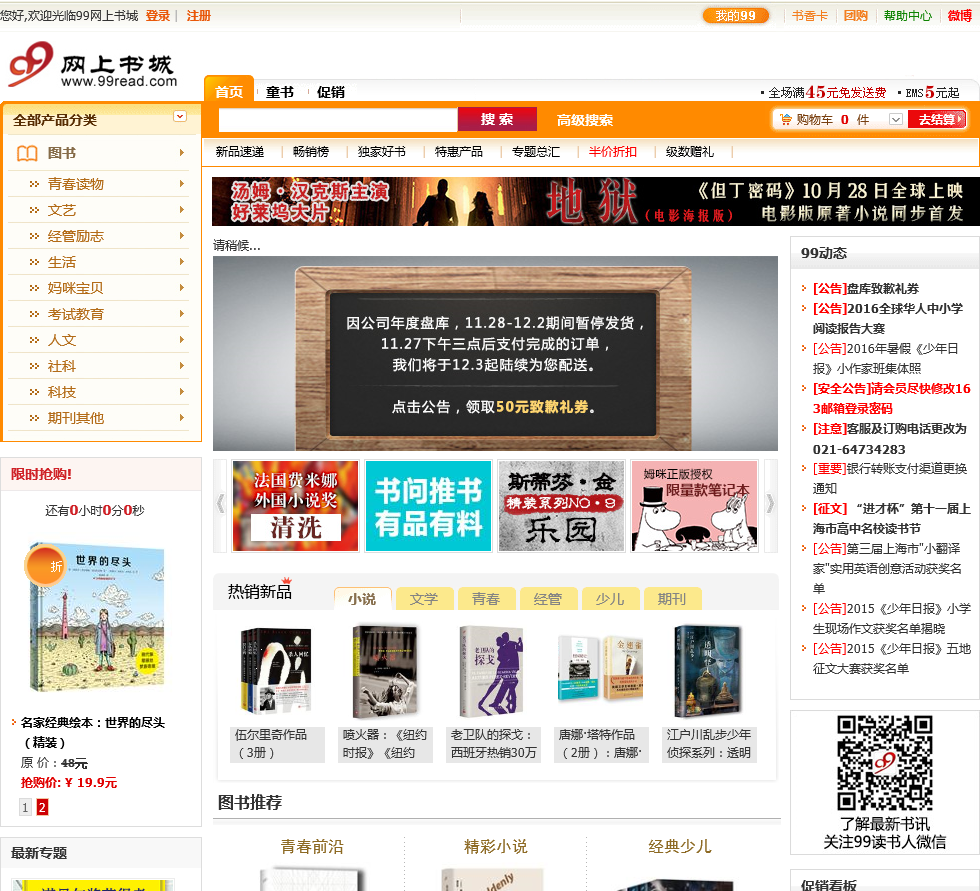Open the 帮助中心 help link
Image resolution: width=980 pixels, height=891 pixels.
pyautogui.click(x=908, y=16)
